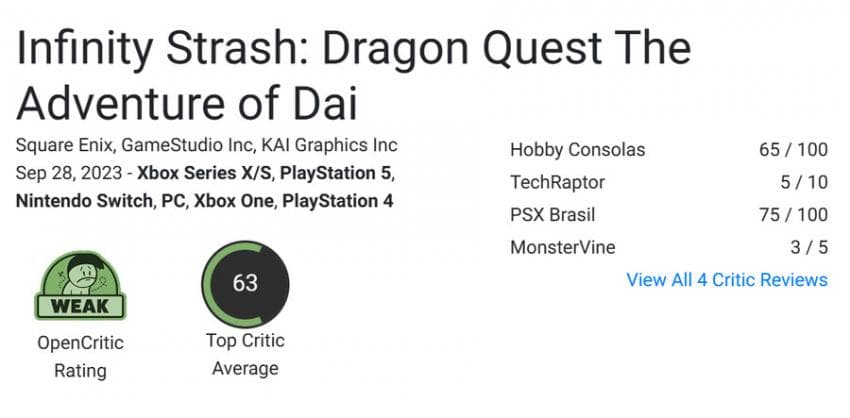Select the PlayStation 4 platform link
Viewport: 850px width, 418px height.
pos(338,201)
